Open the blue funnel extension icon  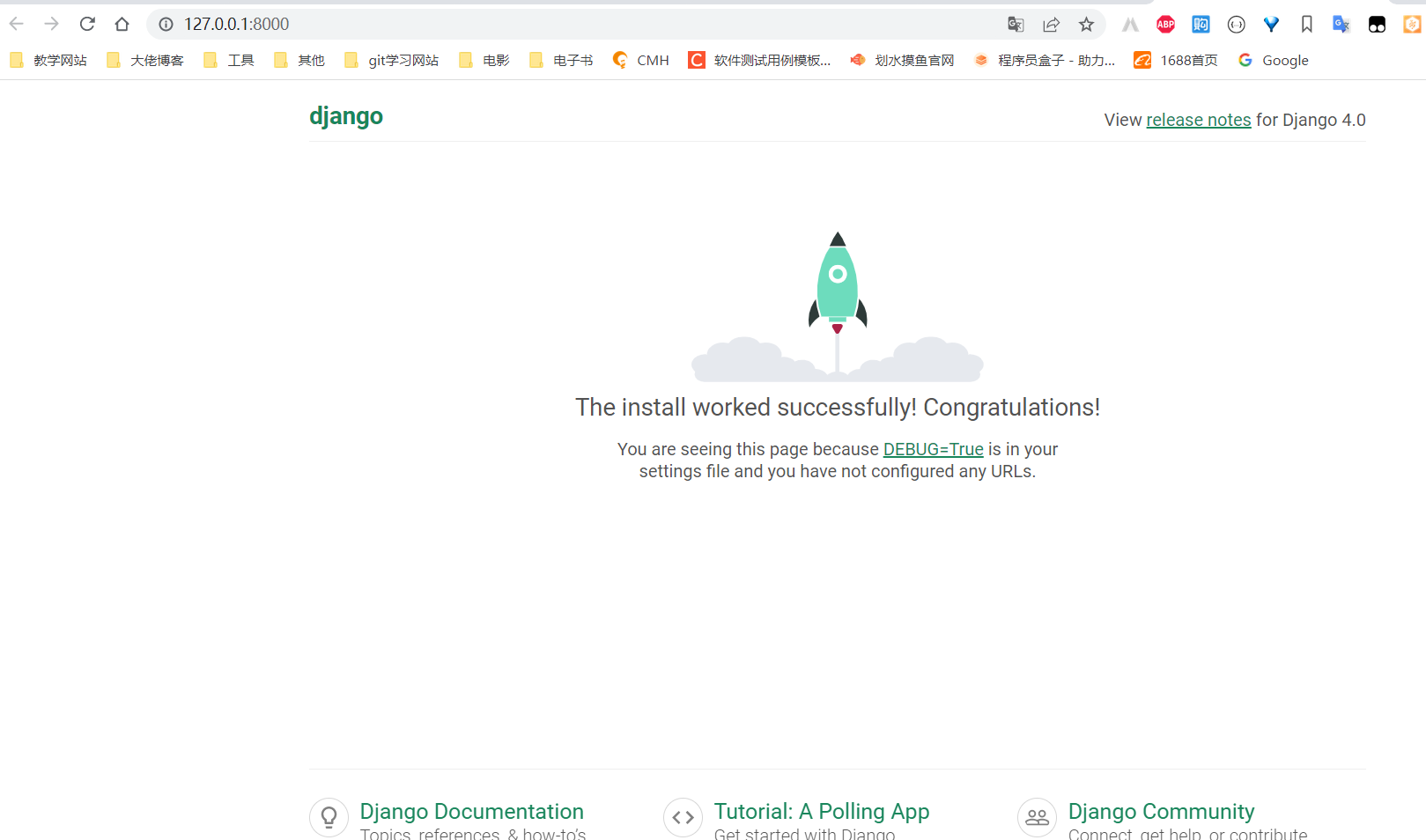(1271, 25)
